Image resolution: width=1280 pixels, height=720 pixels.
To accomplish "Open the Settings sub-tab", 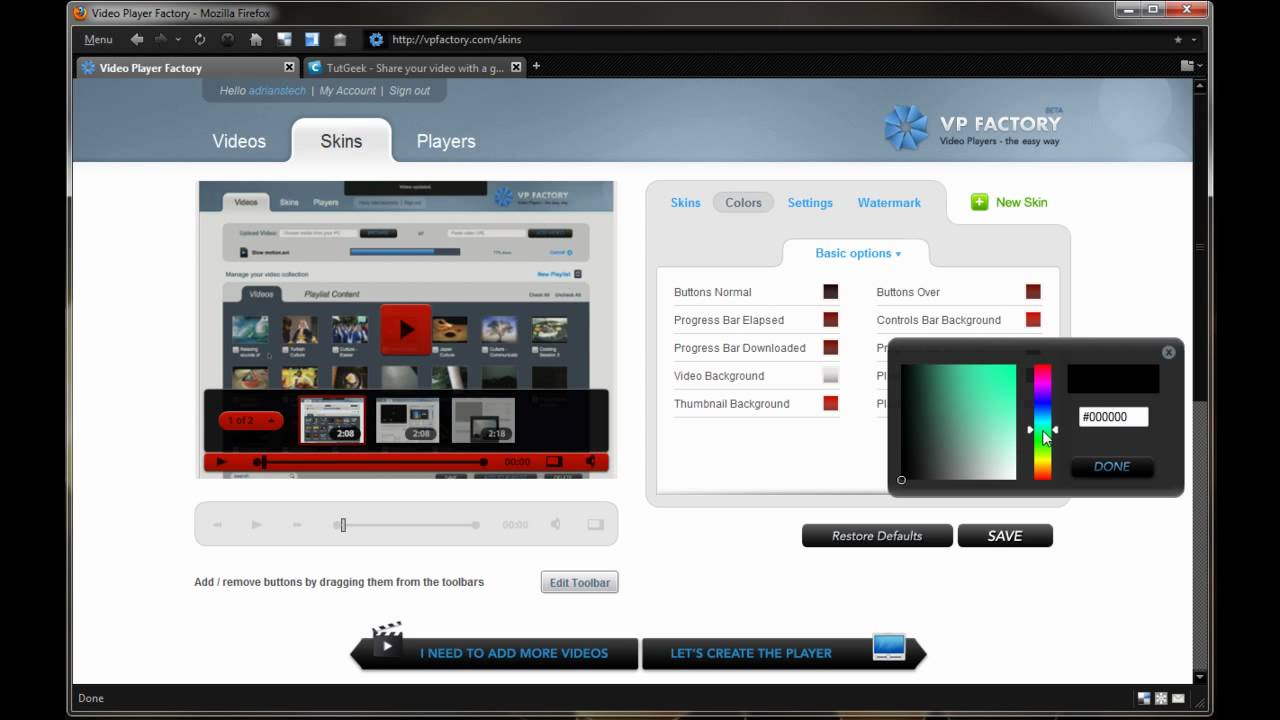I will 810,202.
